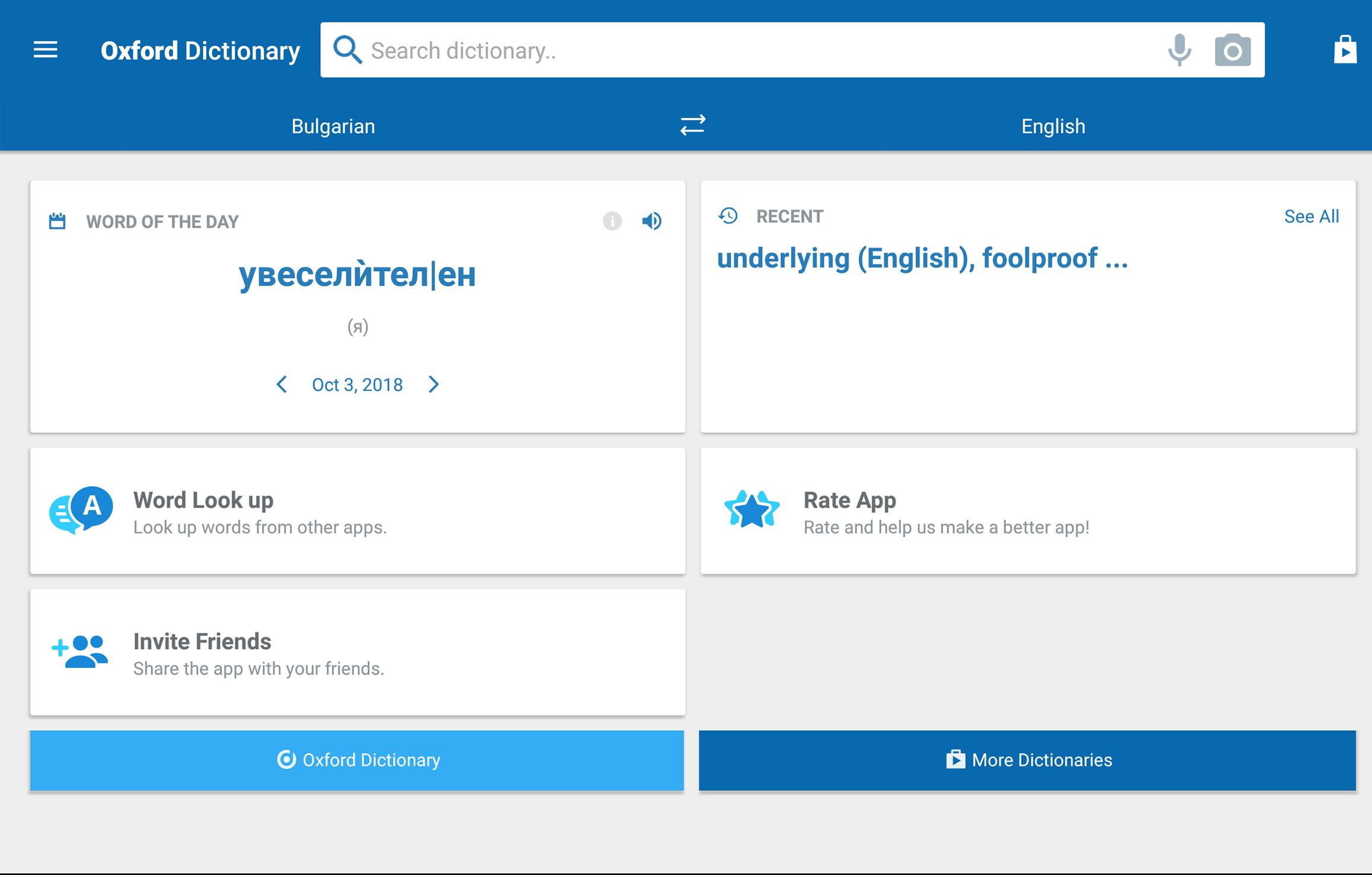Click the Recent history clock icon
Image resolution: width=1372 pixels, height=875 pixels.
(728, 216)
